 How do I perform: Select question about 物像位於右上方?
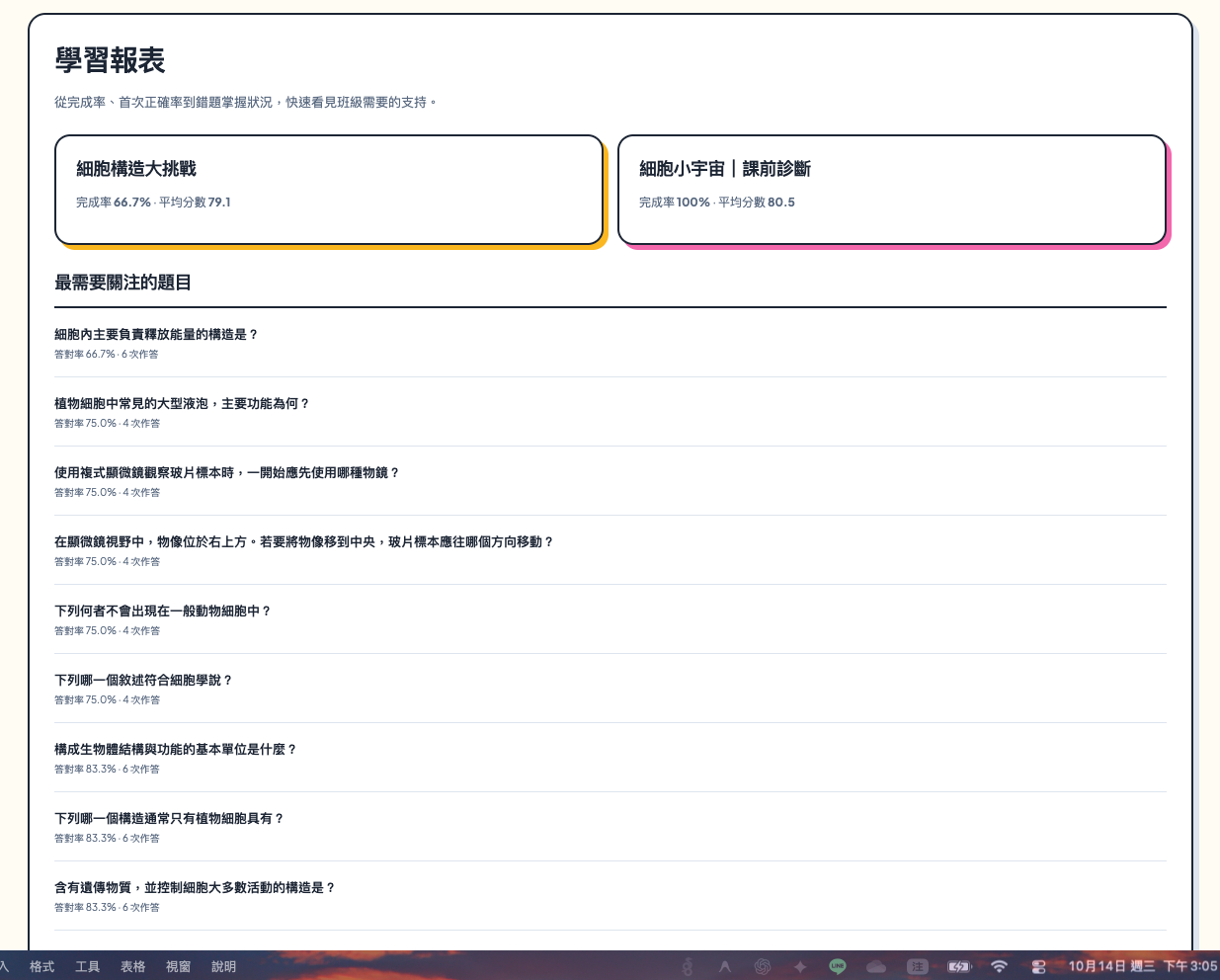tap(610, 550)
